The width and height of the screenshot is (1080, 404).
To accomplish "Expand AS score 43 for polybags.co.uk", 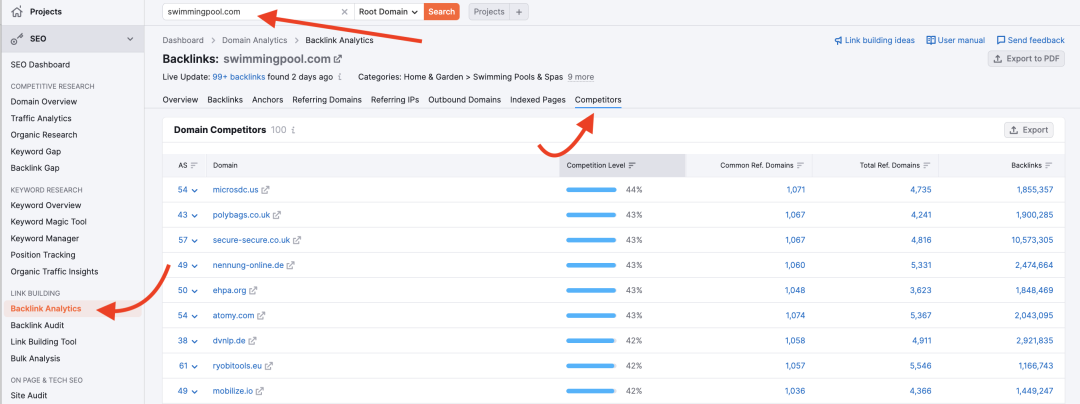I will click(x=187, y=215).
